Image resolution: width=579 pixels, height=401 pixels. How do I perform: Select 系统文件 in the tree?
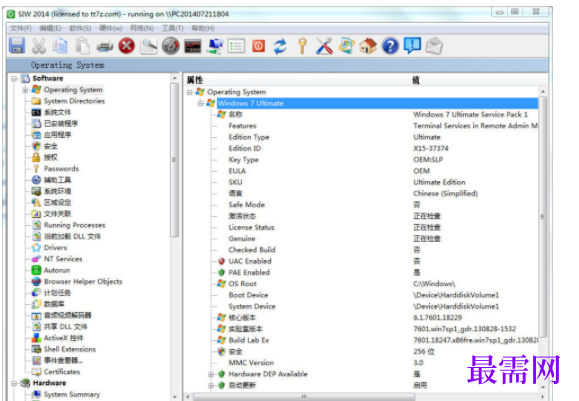57,112
